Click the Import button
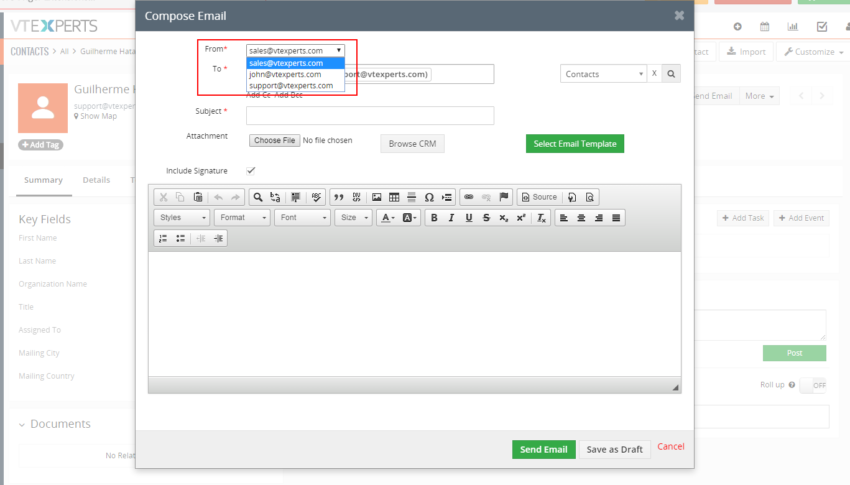Screen dimensions: 850x485 746,51
